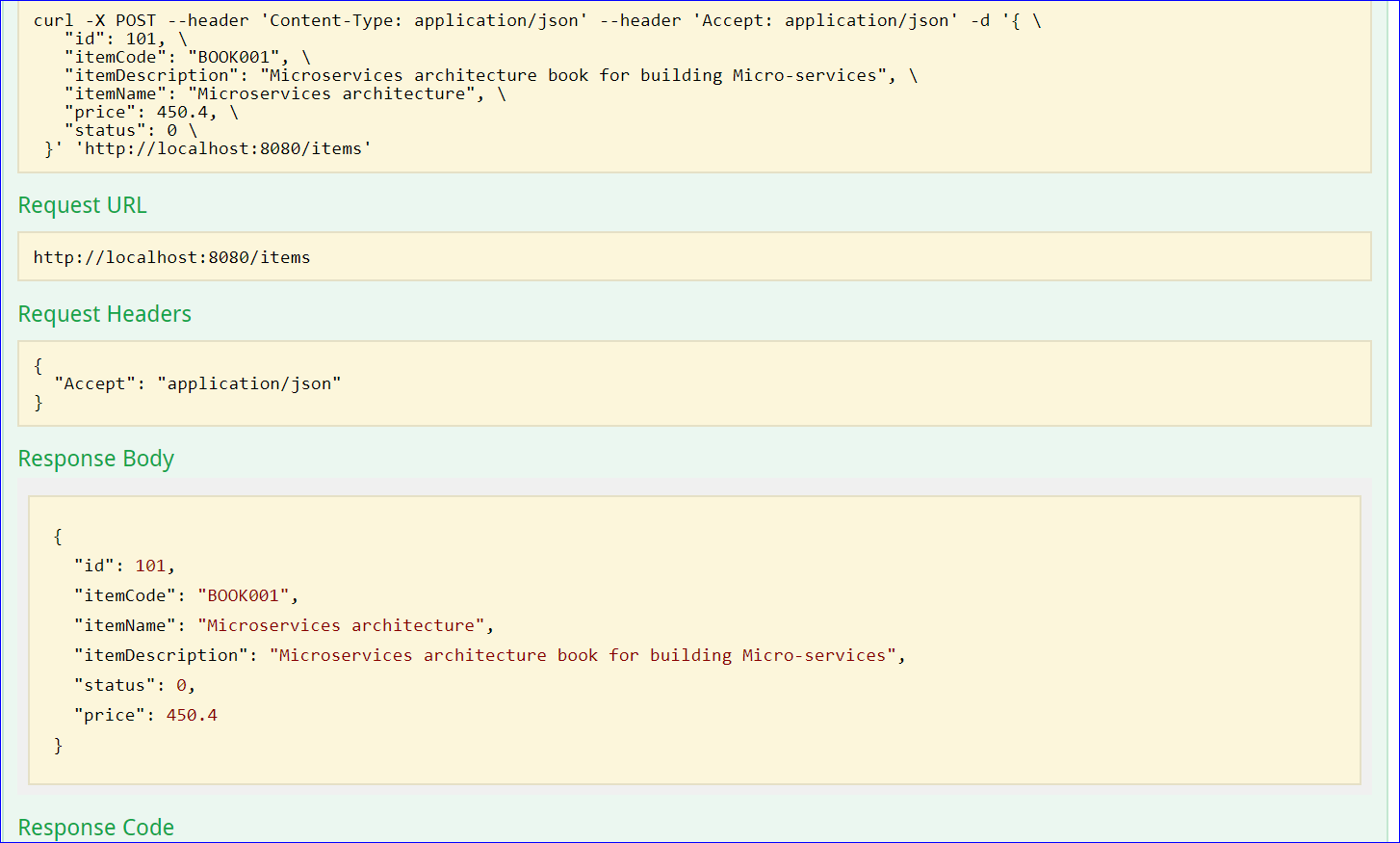Click the quoted localhost URL ending the curl command
This screenshot has height=843, width=1400.
[x=223, y=148]
